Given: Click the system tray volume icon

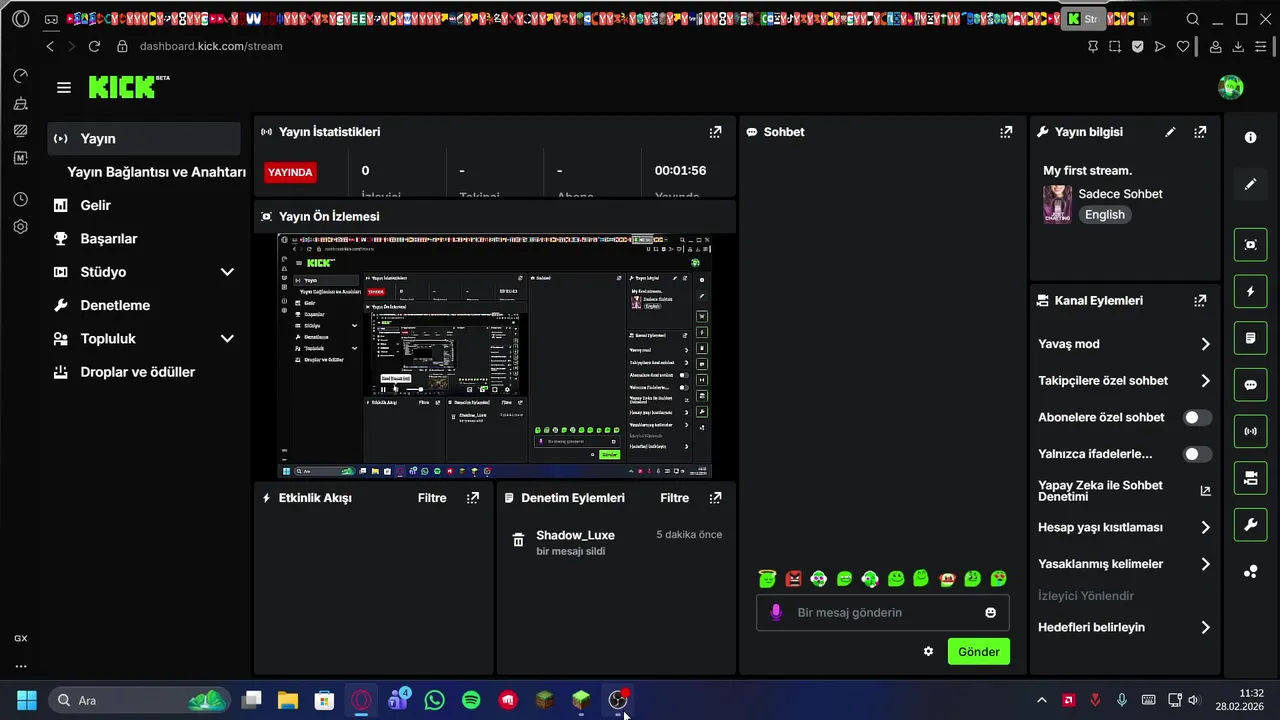Looking at the screenshot, I should click(1192, 700).
